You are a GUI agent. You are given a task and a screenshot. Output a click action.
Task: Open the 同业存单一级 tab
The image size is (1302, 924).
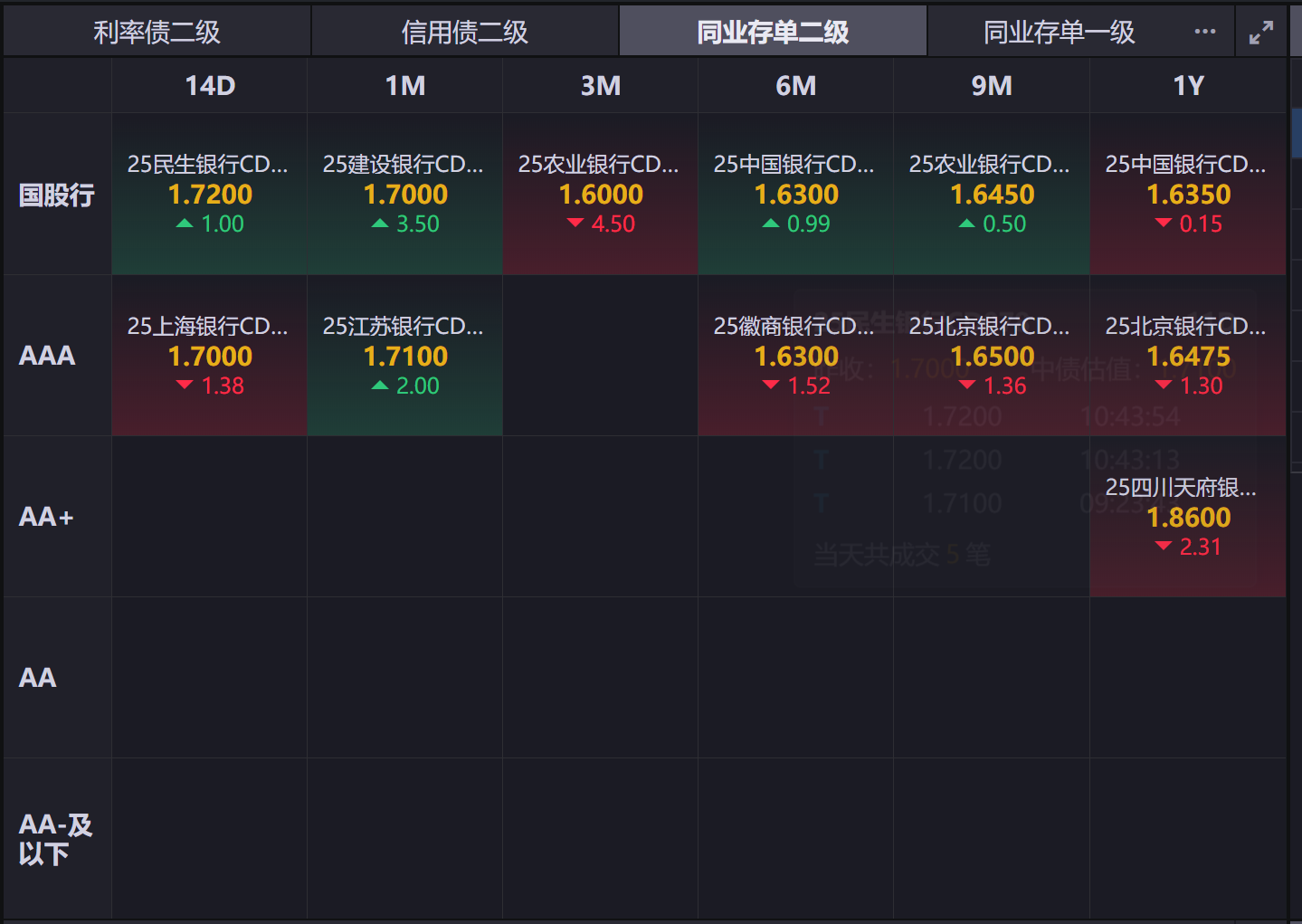click(x=1060, y=33)
